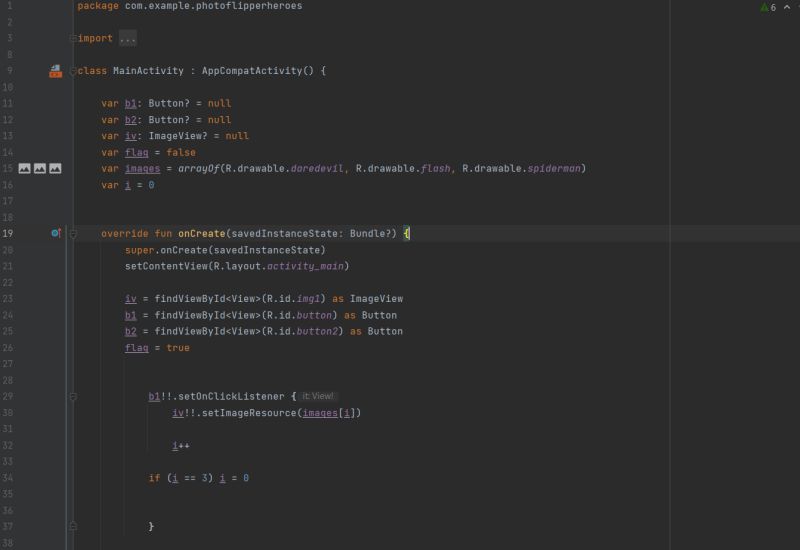Click the 'override' keyword
The height and width of the screenshot is (550, 800).
[124, 234]
